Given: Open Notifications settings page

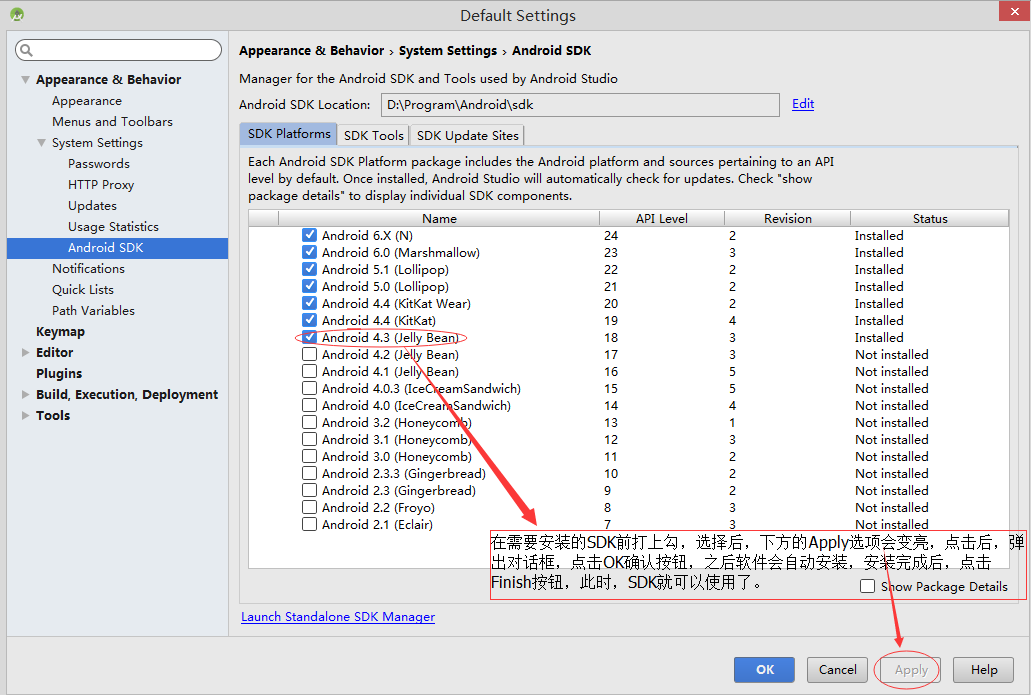Looking at the screenshot, I should point(88,269).
